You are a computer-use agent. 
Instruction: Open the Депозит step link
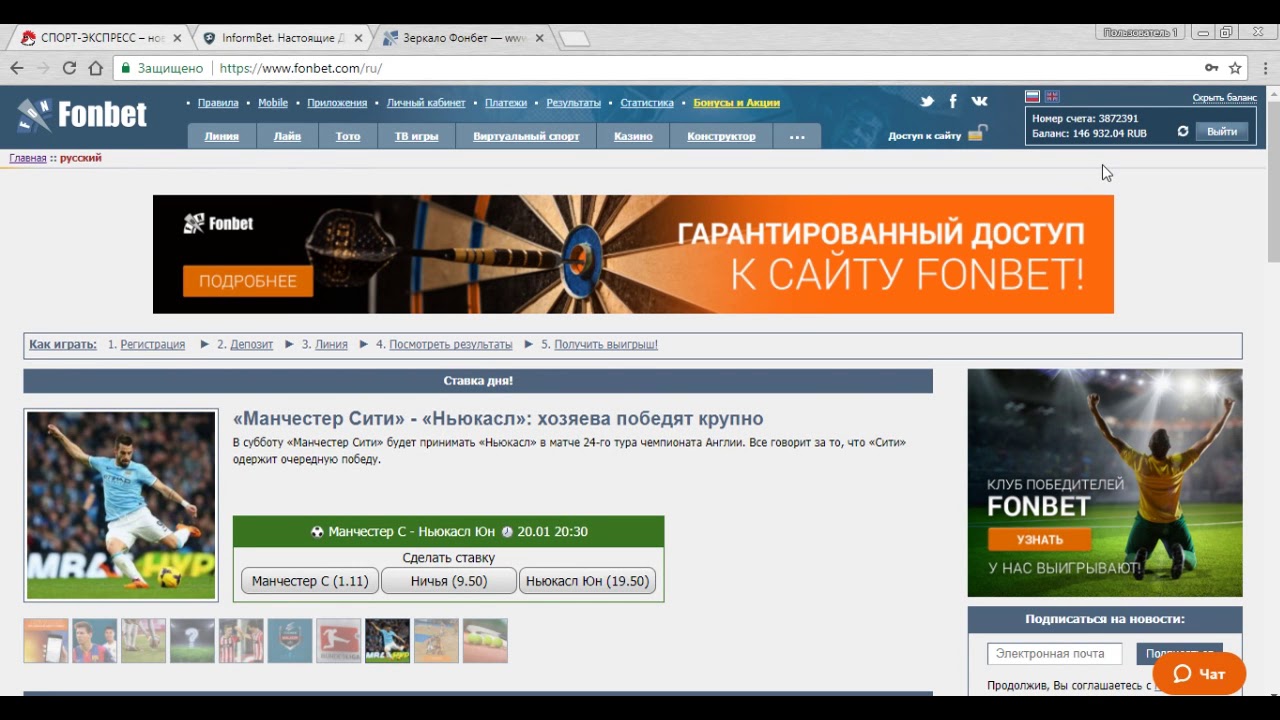coord(251,344)
